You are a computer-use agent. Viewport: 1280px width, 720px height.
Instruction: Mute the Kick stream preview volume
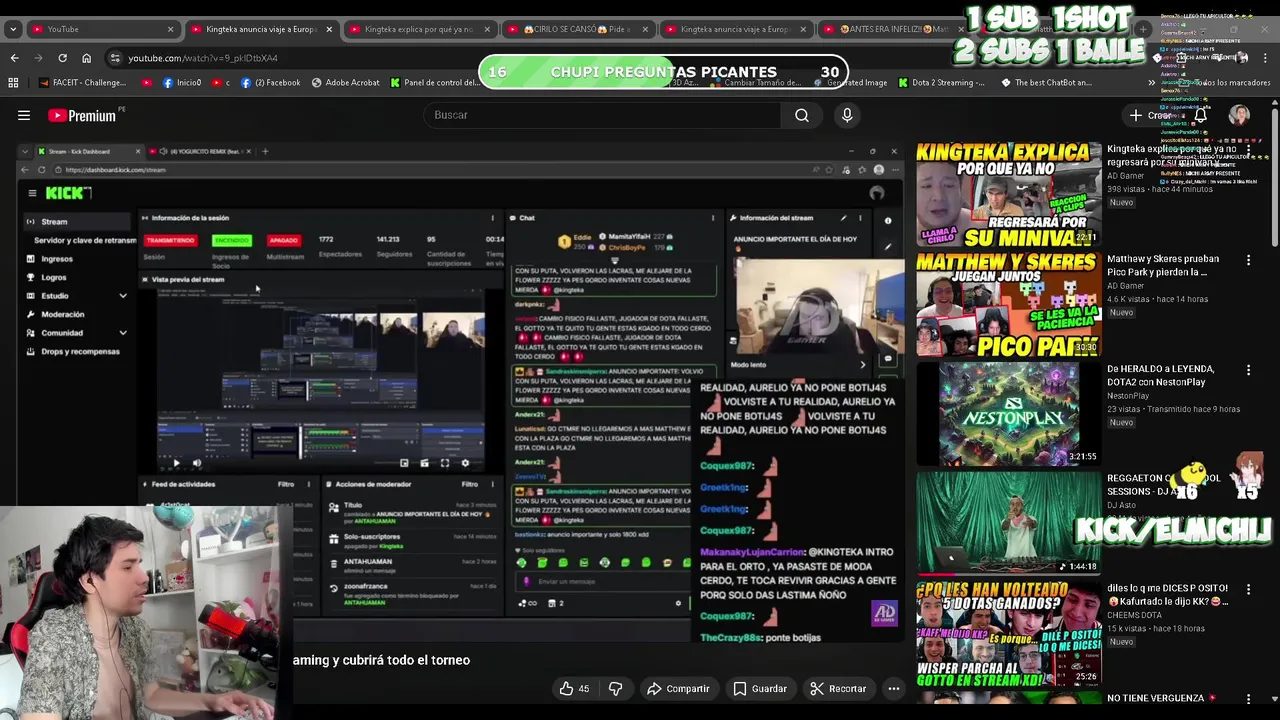[196, 463]
